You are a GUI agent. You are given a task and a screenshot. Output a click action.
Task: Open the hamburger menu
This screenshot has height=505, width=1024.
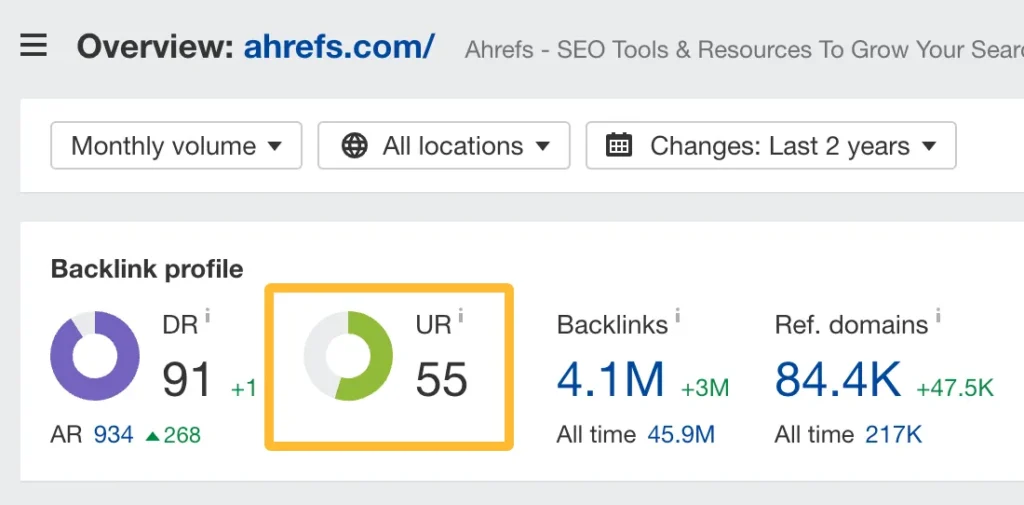click(x=34, y=46)
